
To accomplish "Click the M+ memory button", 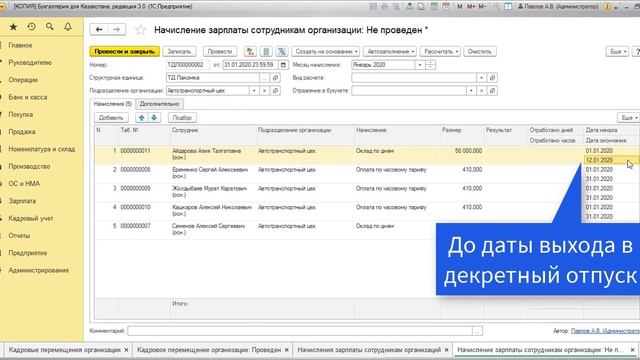I will tap(471, 7).
